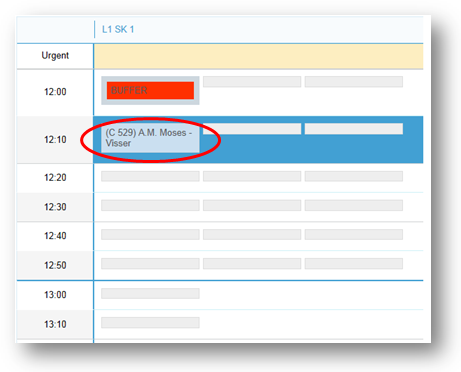Select the 12:50 time label

55,265
